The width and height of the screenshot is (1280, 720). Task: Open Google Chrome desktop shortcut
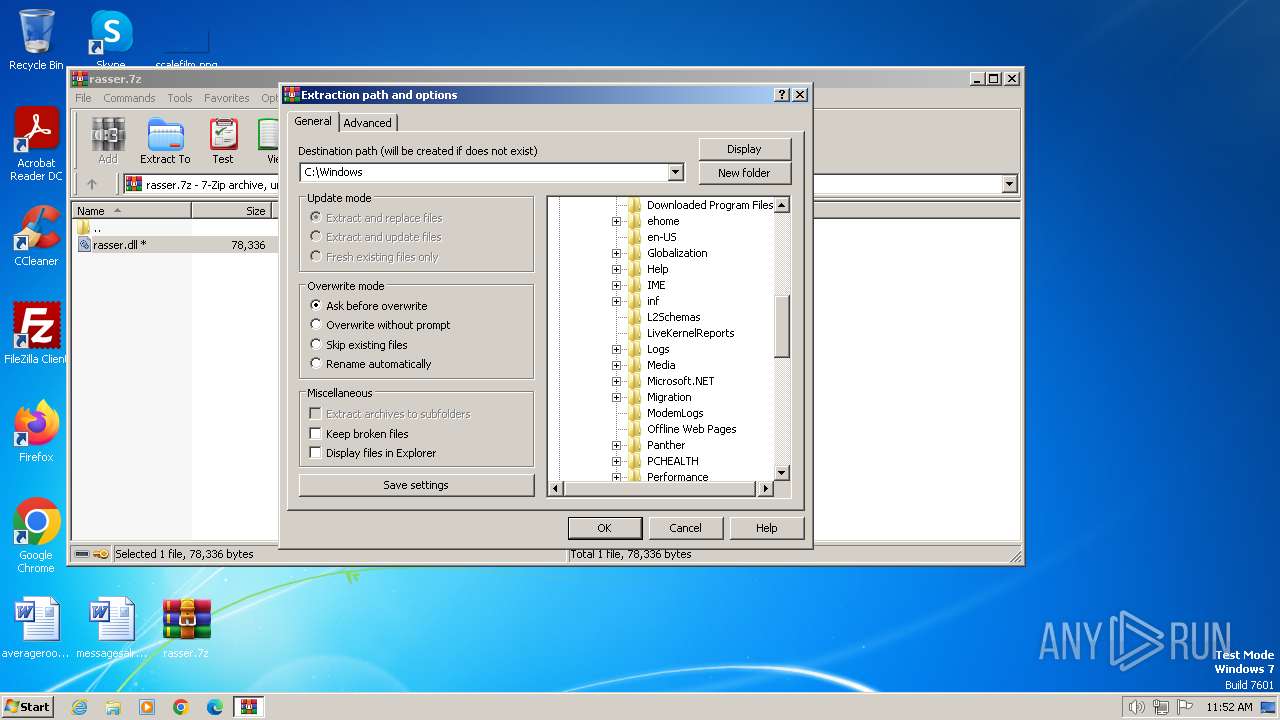coord(36,536)
